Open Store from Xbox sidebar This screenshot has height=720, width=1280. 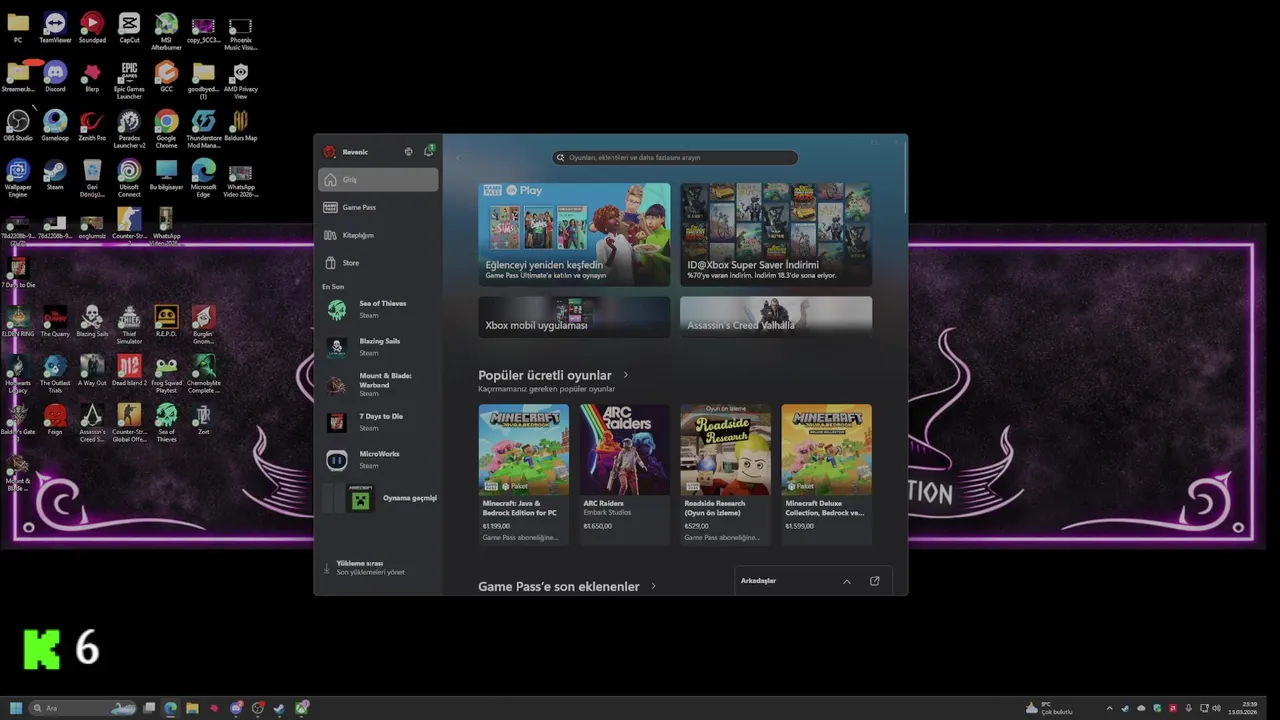click(378, 263)
